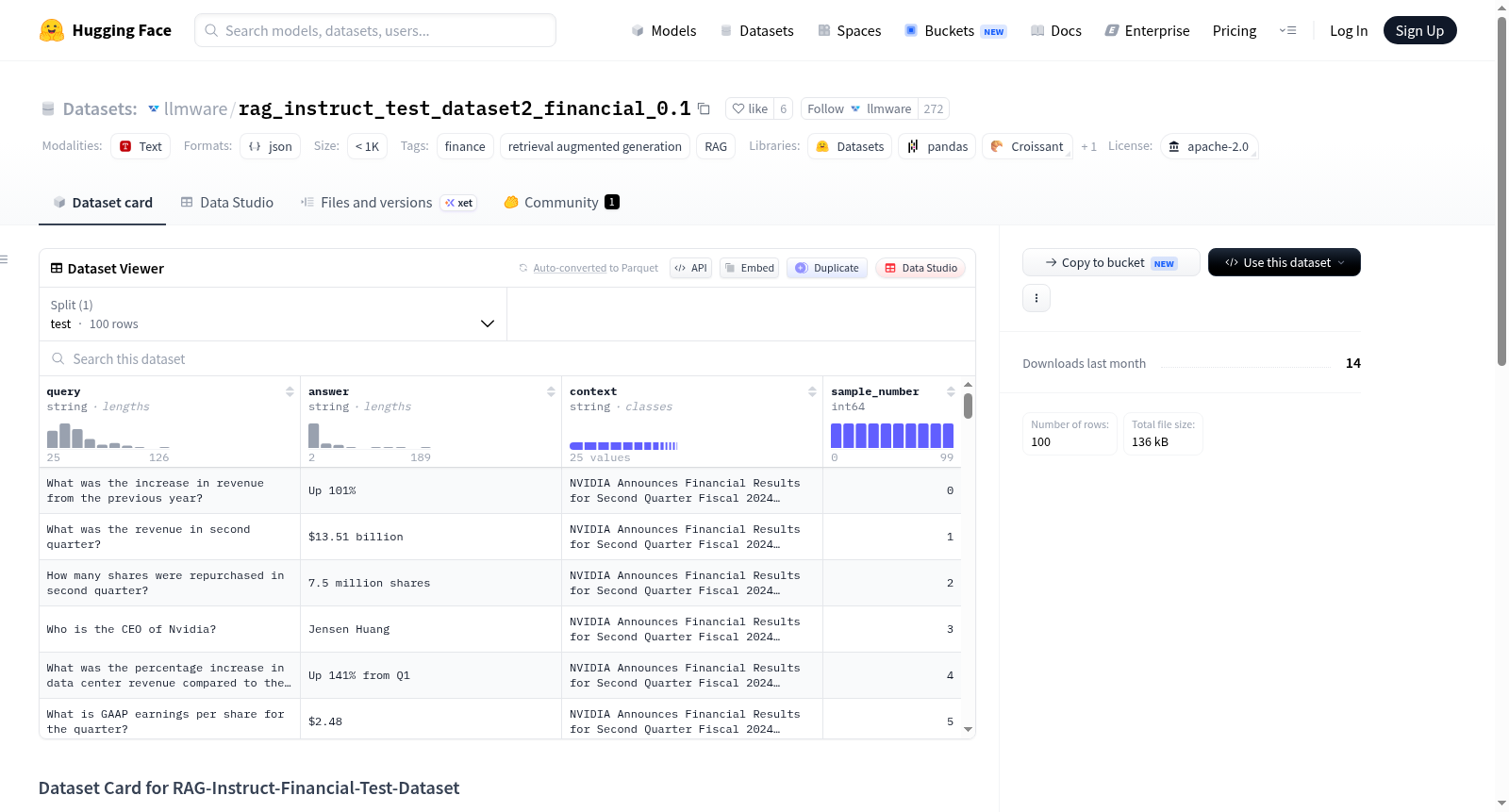Click the Text modality tag
Screen dimensions: 1509x812
(x=141, y=146)
